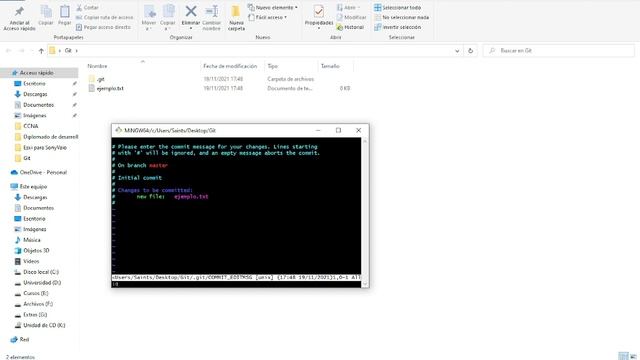Screen dimensions: 640x360
Task: Maximize the MINGW64 terminal window
Action: 338,130
